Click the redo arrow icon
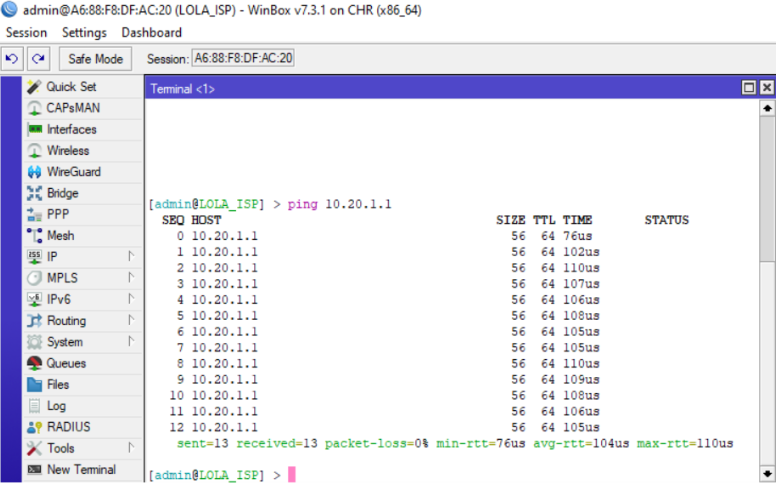This screenshot has height=483, width=776. [38, 59]
